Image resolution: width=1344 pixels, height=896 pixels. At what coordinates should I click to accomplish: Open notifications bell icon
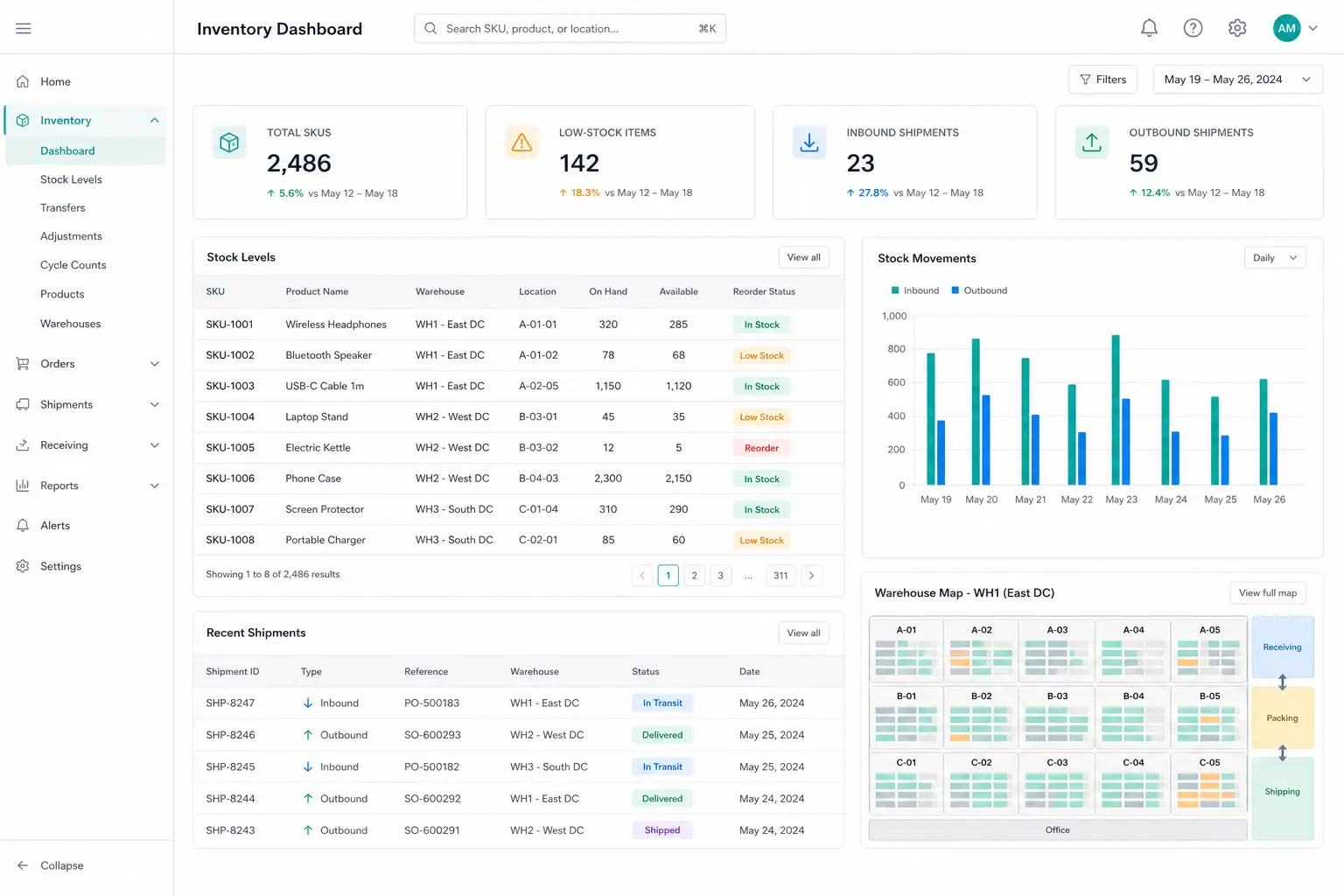click(1149, 28)
